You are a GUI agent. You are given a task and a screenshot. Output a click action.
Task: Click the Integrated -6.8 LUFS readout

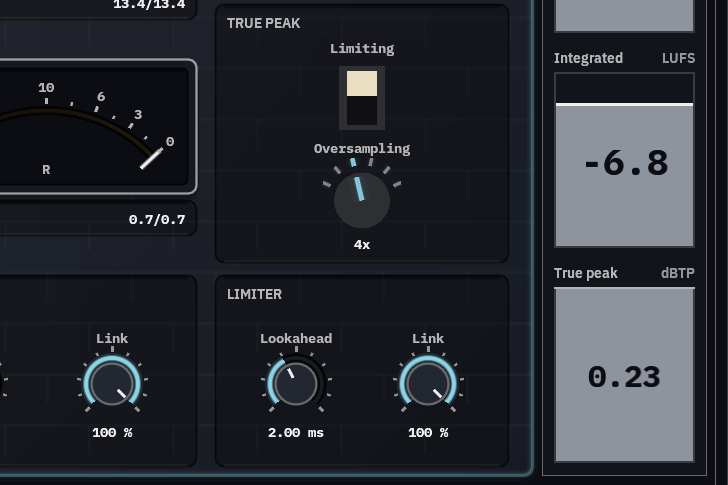coord(624,160)
